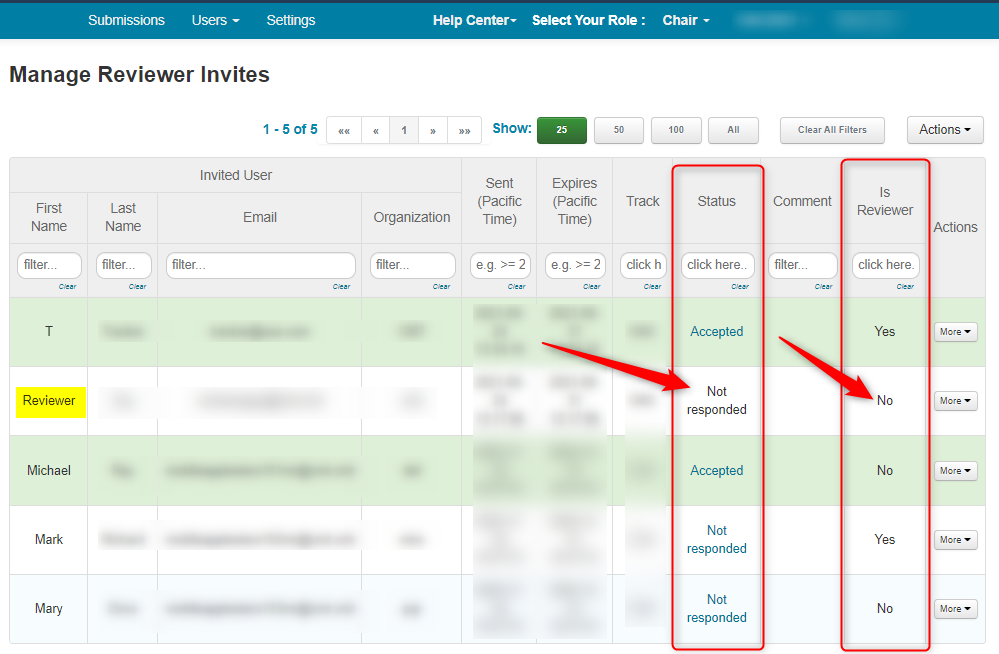Clear the Sent time filter
Viewport: 999px width, 654px height.
point(516,287)
